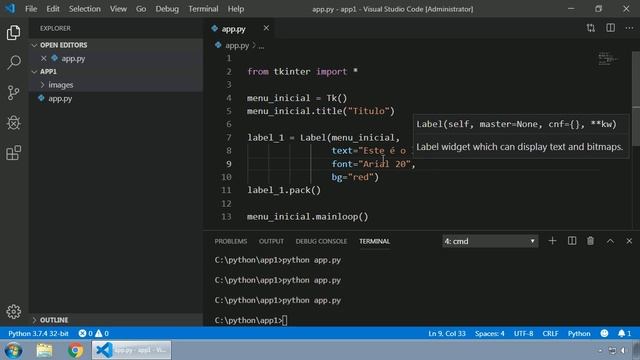640x360 pixels.
Task: Maximize the panel with the up chevron
Action: 610,241
